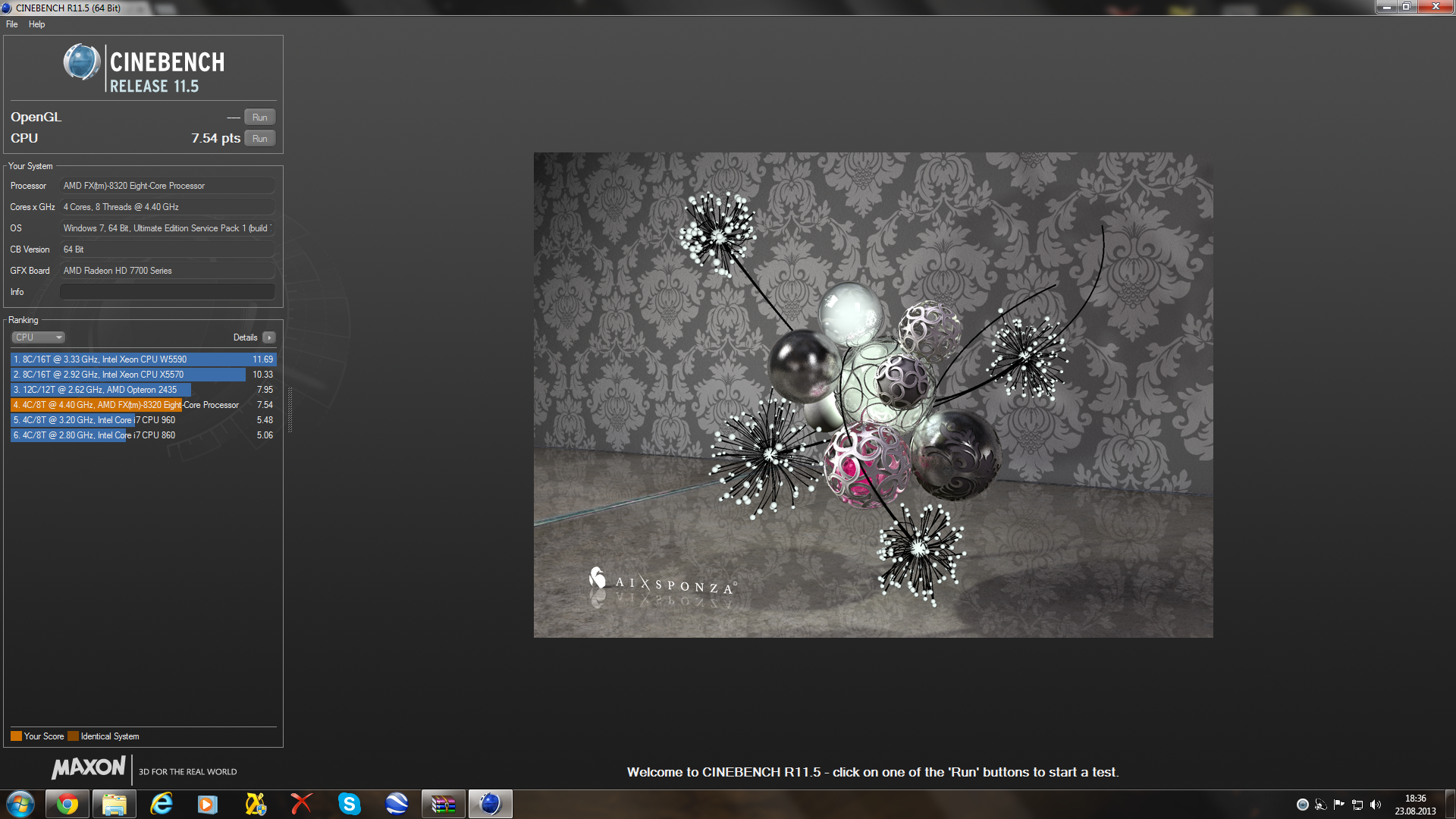Screen dimensions: 1456x819
Task: Expand ranking Details arrow button
Action: 269,337
